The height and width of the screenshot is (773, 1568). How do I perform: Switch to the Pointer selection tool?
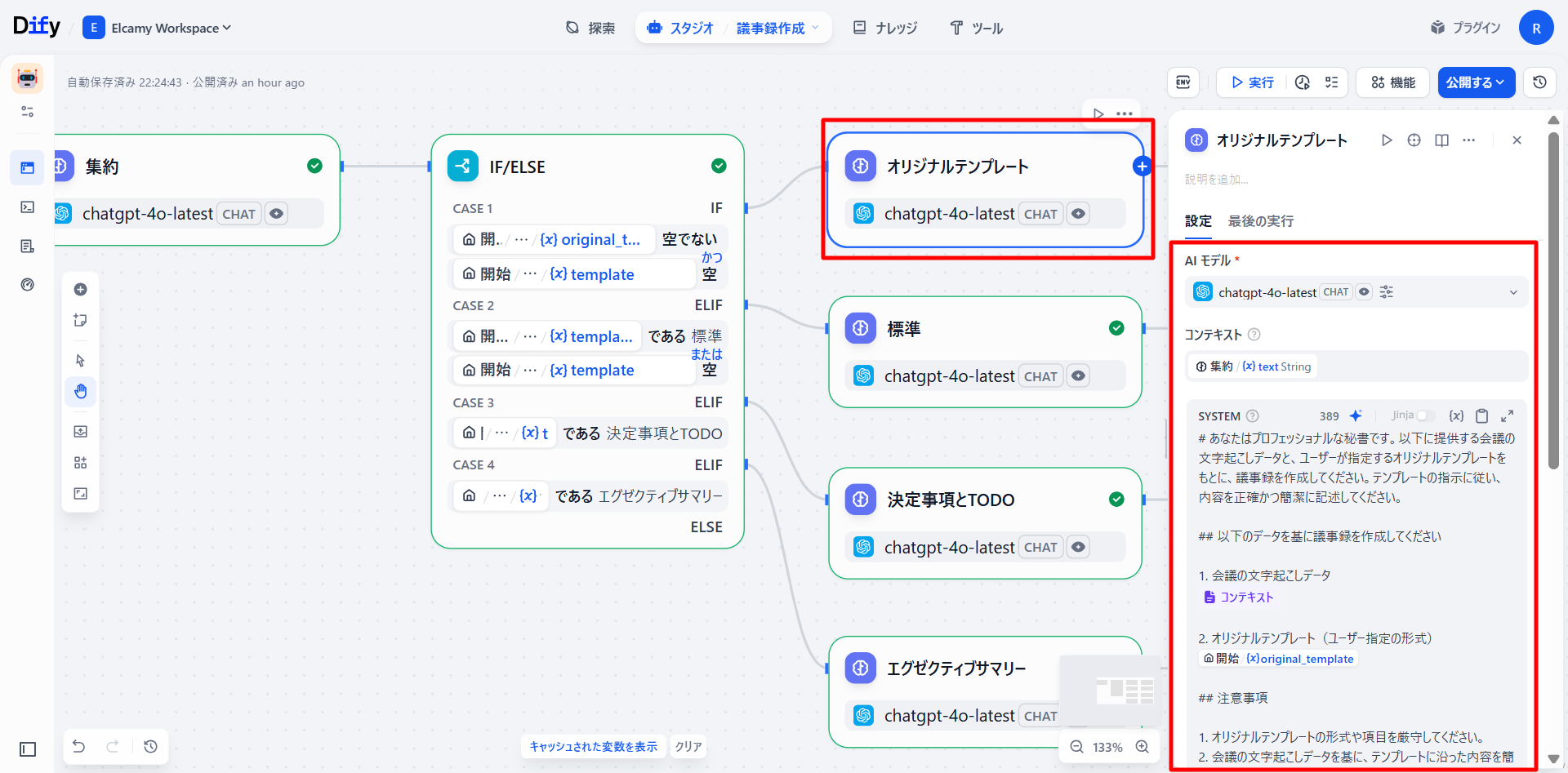tap(79, 359)
